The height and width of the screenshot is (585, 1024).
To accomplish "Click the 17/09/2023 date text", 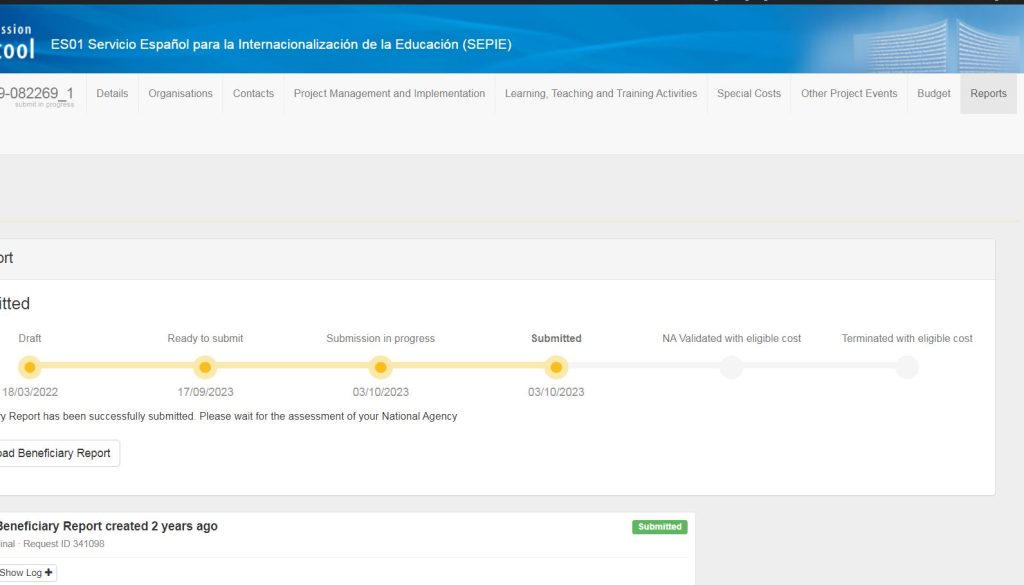I will pos(205,392).
